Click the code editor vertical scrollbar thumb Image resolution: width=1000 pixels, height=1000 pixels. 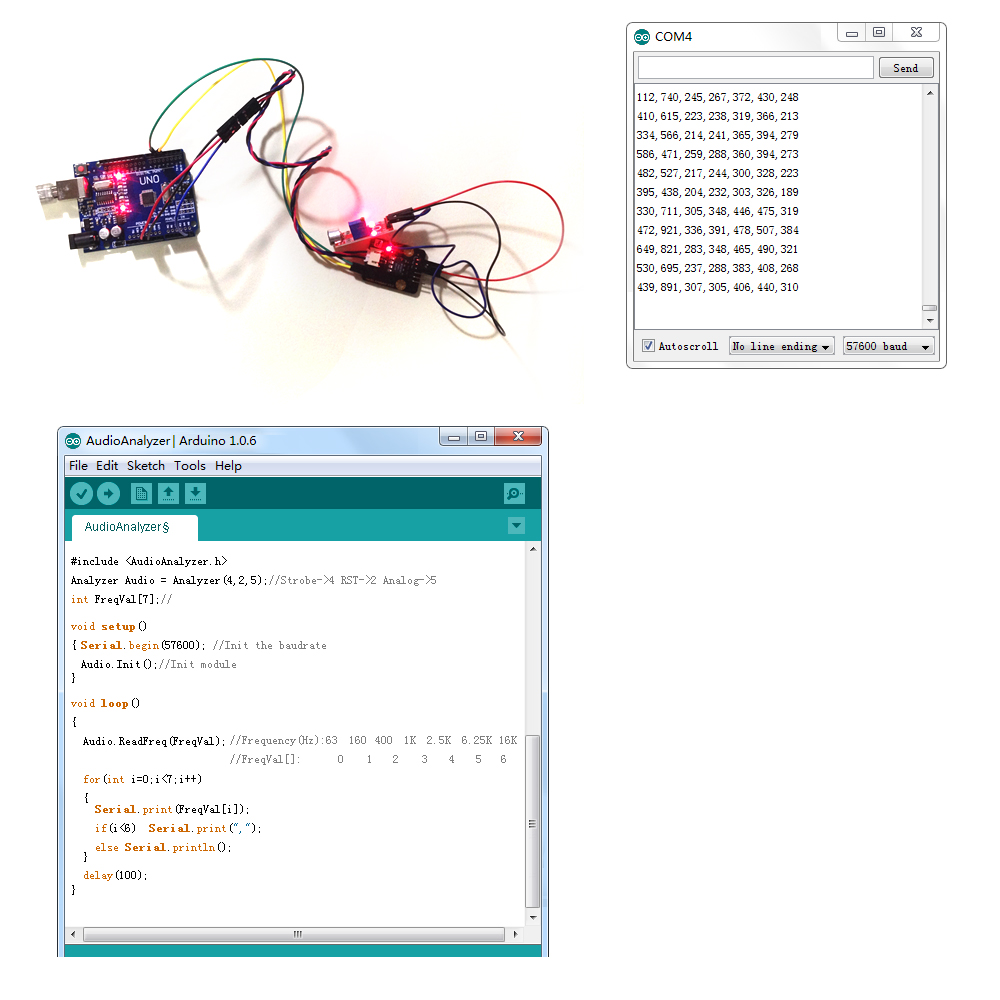[x=533, y=821]
